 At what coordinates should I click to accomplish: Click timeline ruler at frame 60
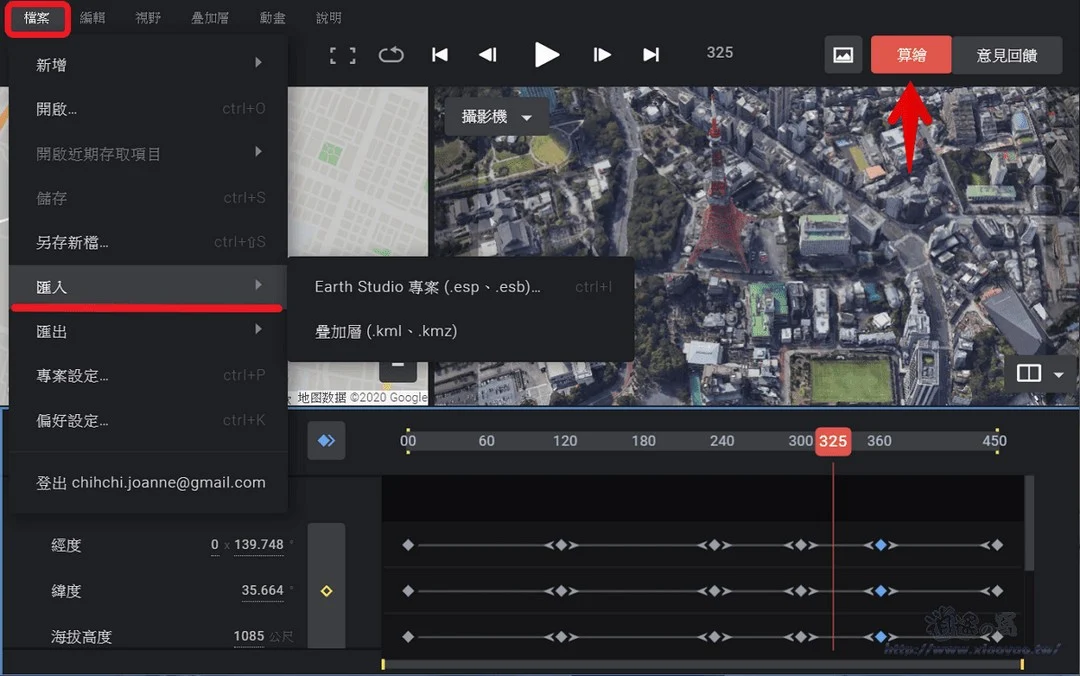(486, 441)
